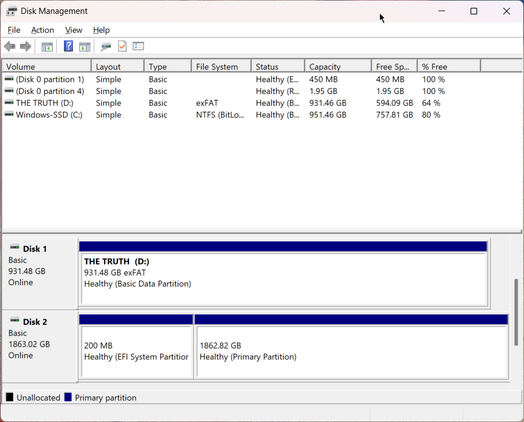
Task: Open the blue Help question mark icon
Action: [68, 46]
